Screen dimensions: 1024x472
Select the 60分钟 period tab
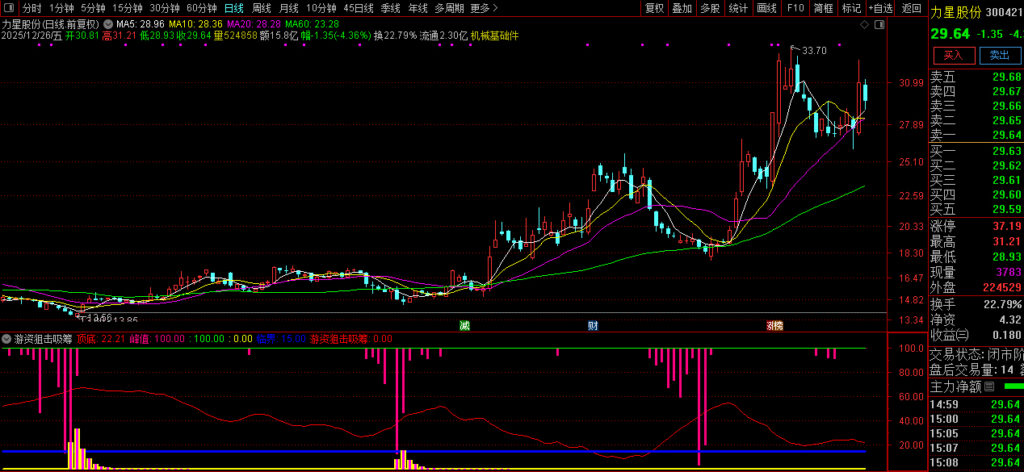pos(202,8)
